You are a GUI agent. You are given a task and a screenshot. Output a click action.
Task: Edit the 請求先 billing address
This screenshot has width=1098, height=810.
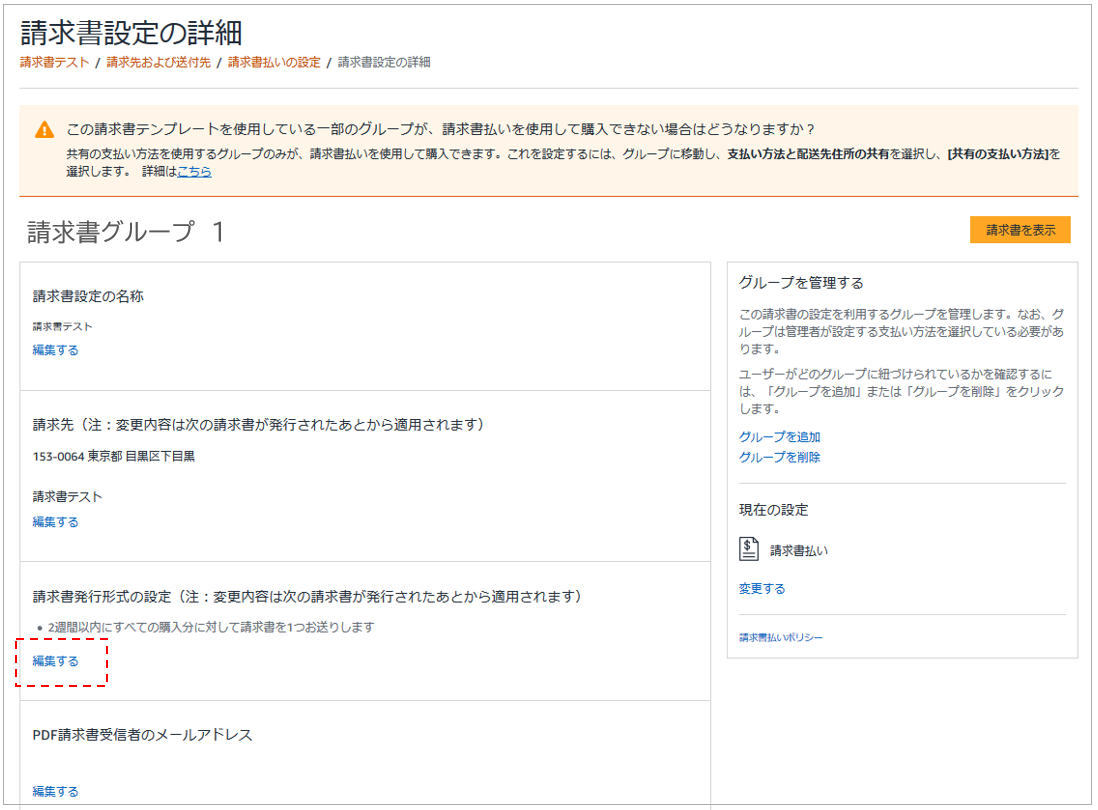55,521
